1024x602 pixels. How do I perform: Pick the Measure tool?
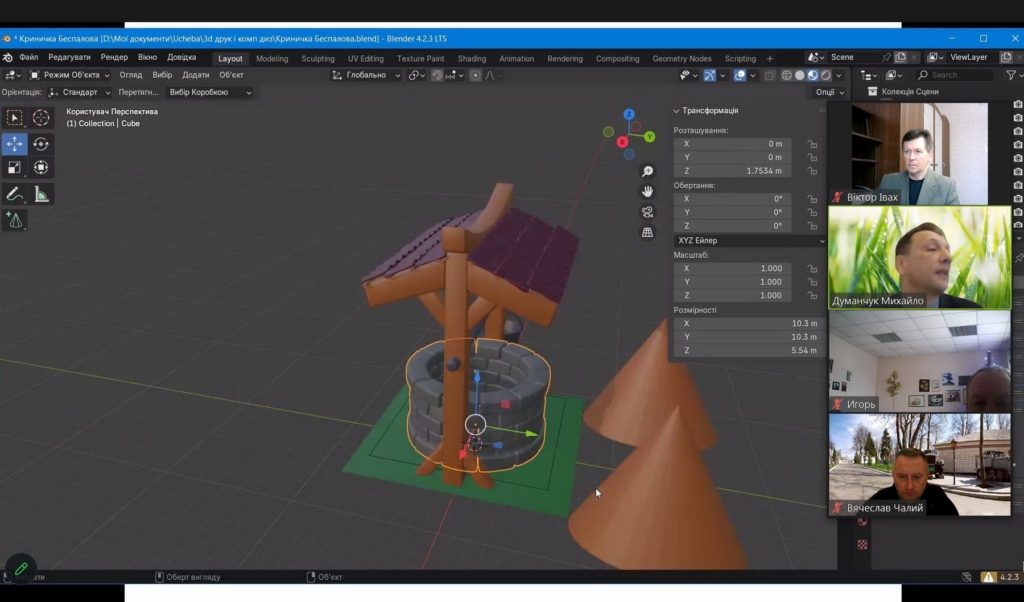pyautogui.click(x=41, y=194)
